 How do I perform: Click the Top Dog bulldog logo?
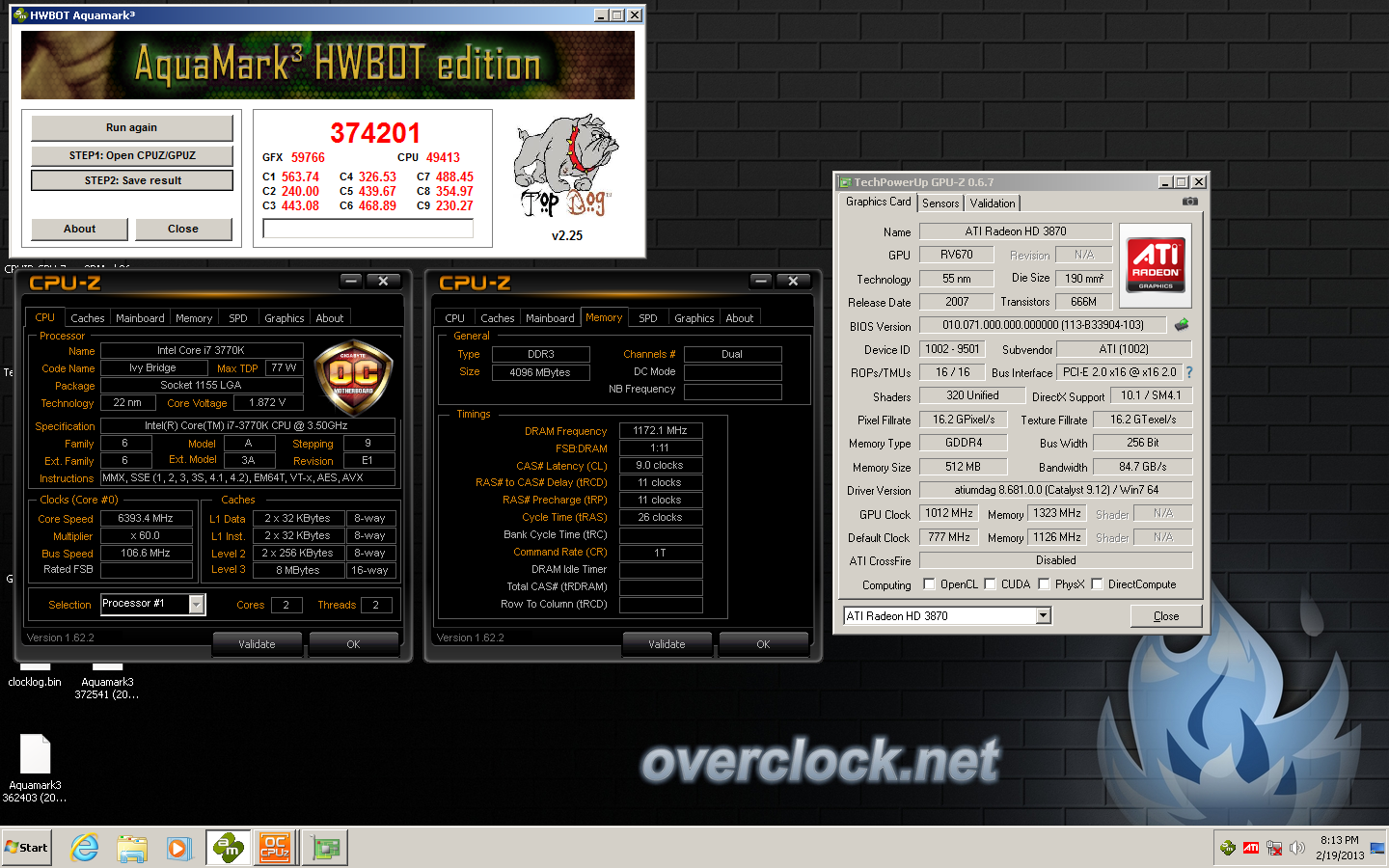pos(566,167)
